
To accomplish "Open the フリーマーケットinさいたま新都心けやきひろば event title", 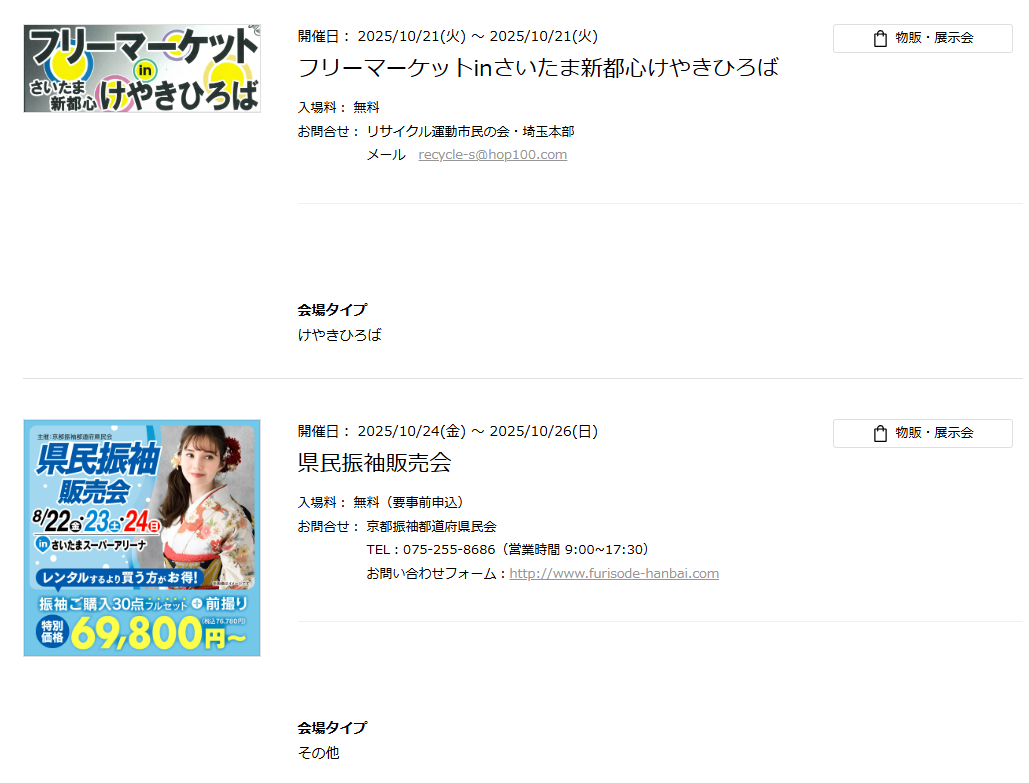I will click(x=538, y=68).
